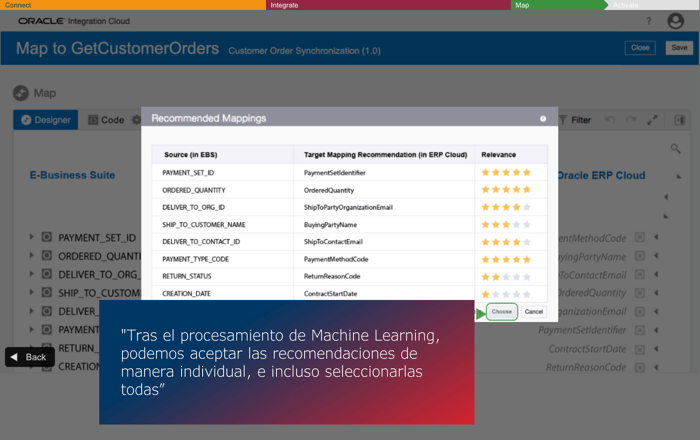Click the ContractStartDate target element in tree
Screen dimensions: 700x440
click(587, 349)
